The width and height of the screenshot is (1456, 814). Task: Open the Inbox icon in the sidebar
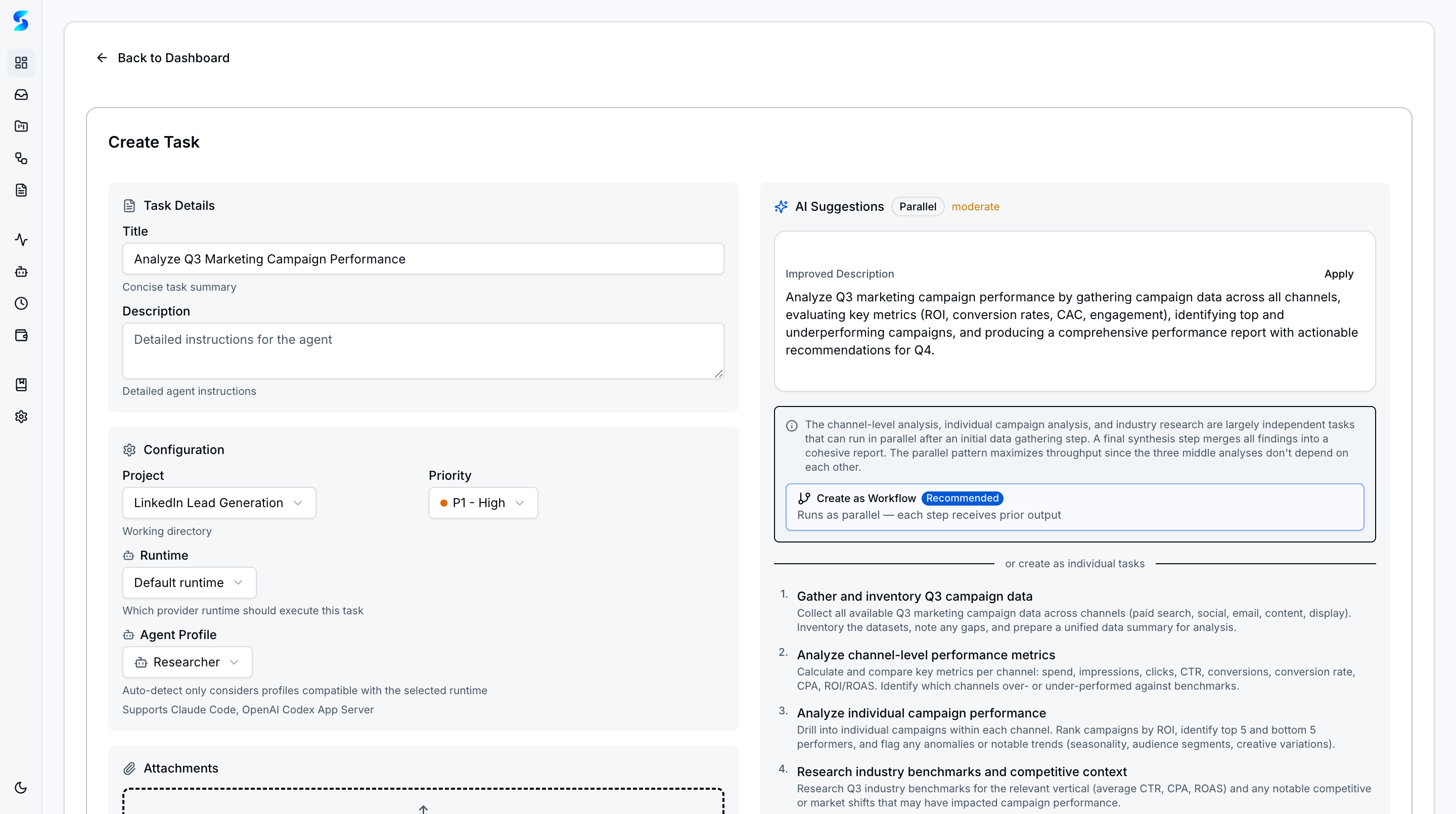point(21,95)
